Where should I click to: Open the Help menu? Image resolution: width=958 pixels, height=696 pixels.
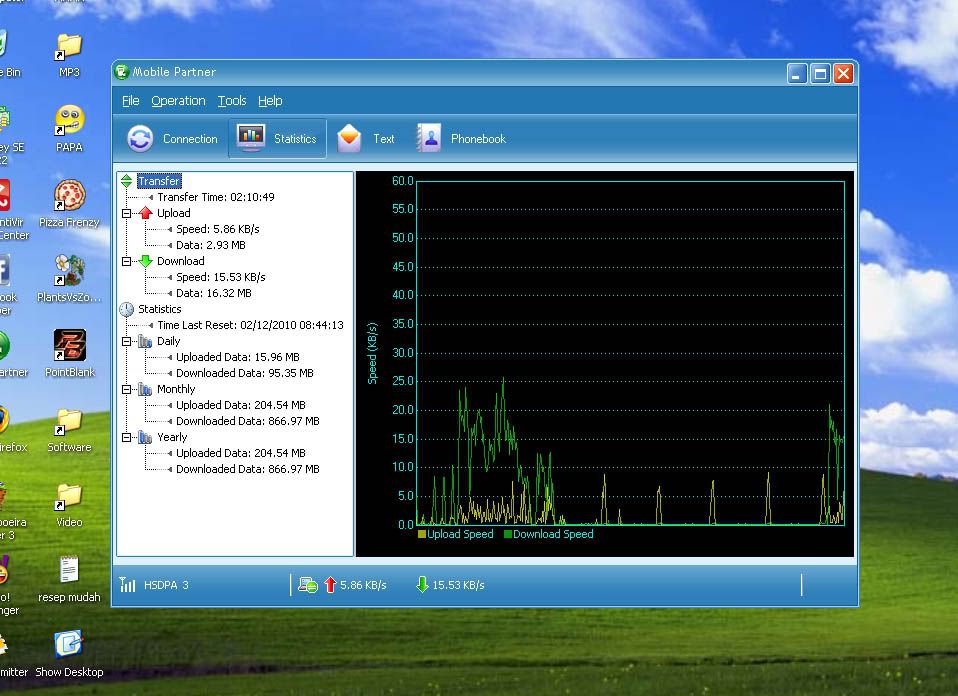point(270,101)
